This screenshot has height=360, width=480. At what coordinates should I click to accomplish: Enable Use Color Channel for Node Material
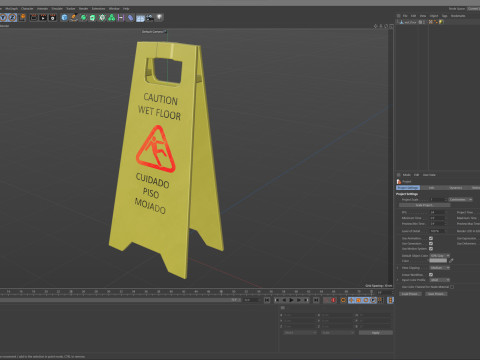point(452,287)
